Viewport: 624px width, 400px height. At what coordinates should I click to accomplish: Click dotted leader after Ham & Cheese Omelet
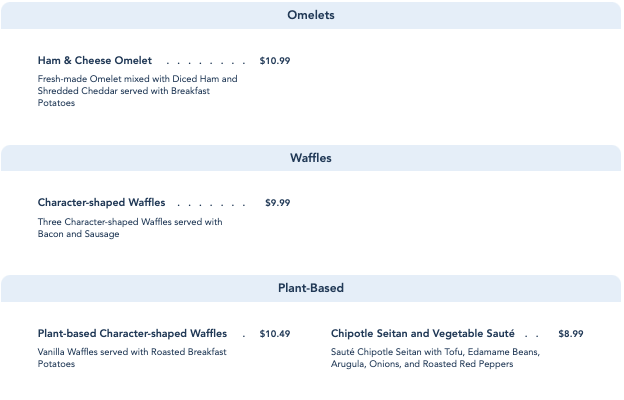pos(205,62)
